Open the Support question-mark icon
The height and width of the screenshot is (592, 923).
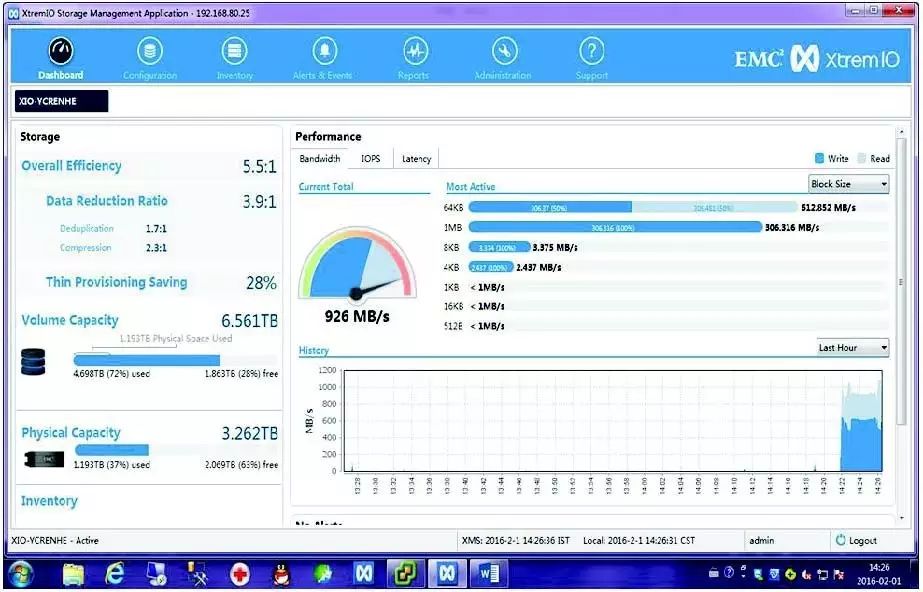(592, 52)
